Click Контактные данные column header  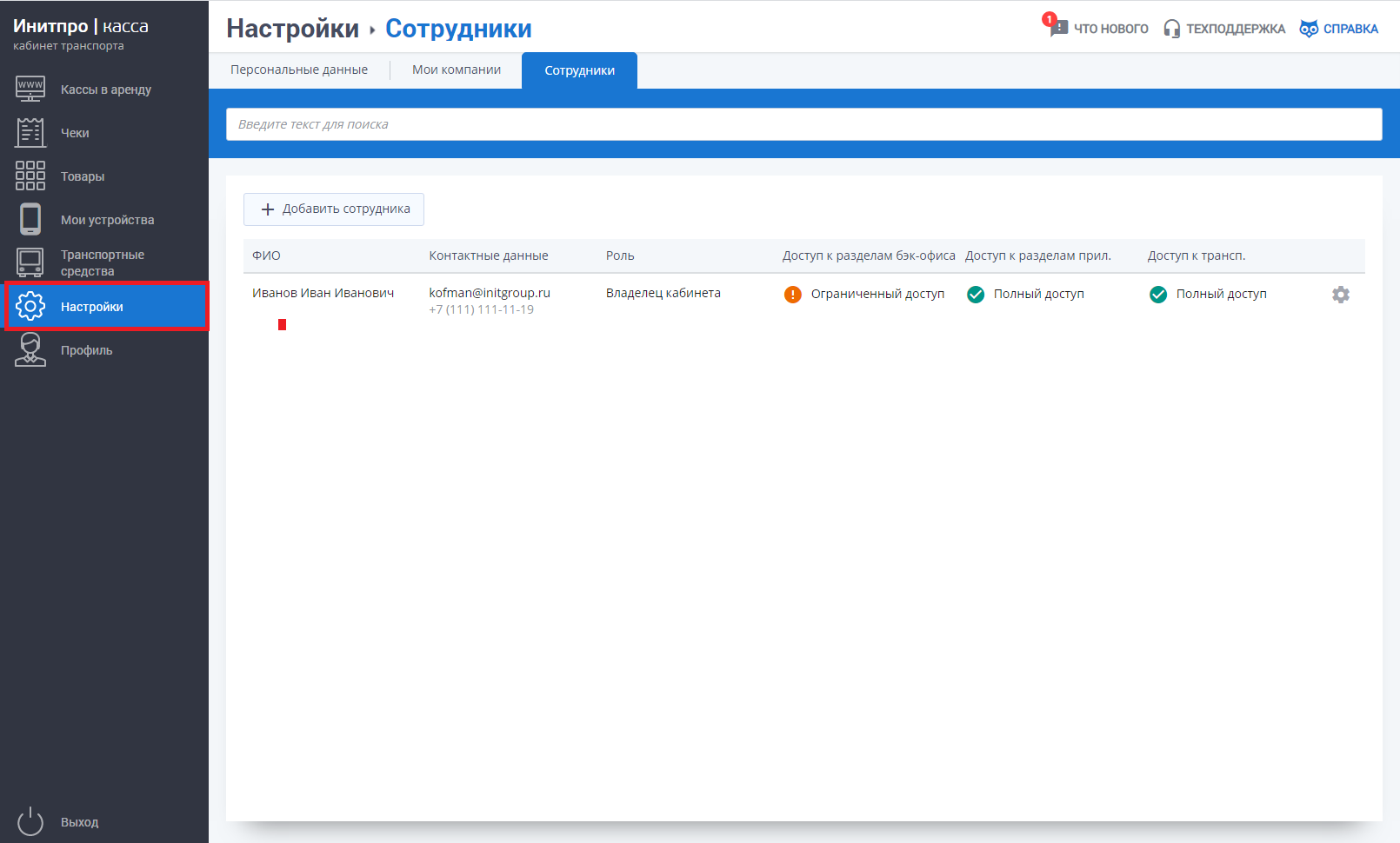pyautogui.click(x=489, y=256)
